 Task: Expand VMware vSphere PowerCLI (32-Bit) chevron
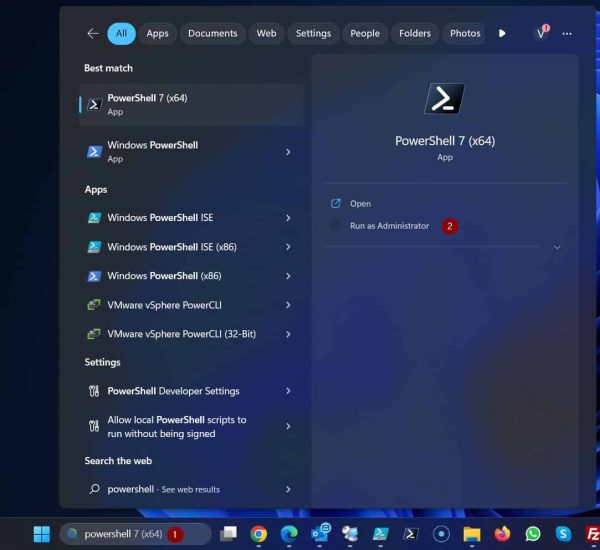[288, 334]
